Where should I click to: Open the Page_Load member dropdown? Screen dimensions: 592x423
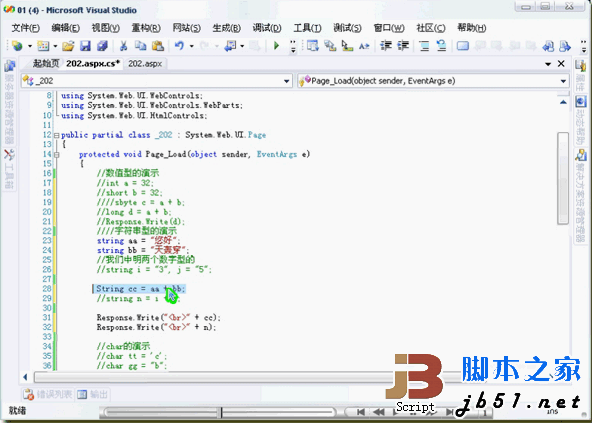click(x=433, y=81)
